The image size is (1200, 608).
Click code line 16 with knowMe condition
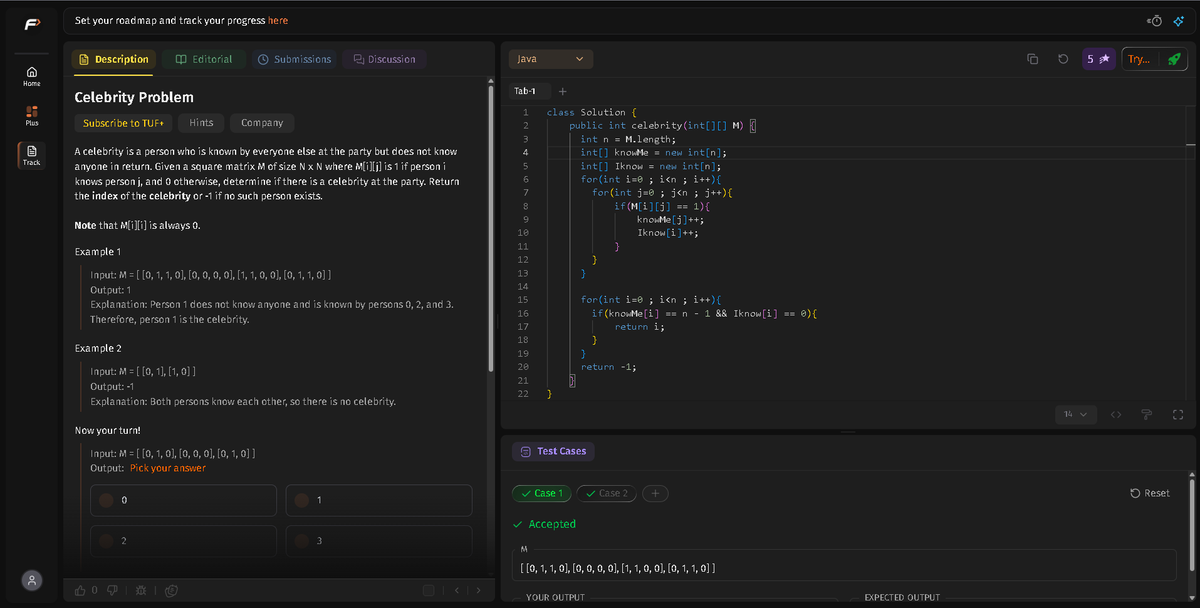coord(704,314)
